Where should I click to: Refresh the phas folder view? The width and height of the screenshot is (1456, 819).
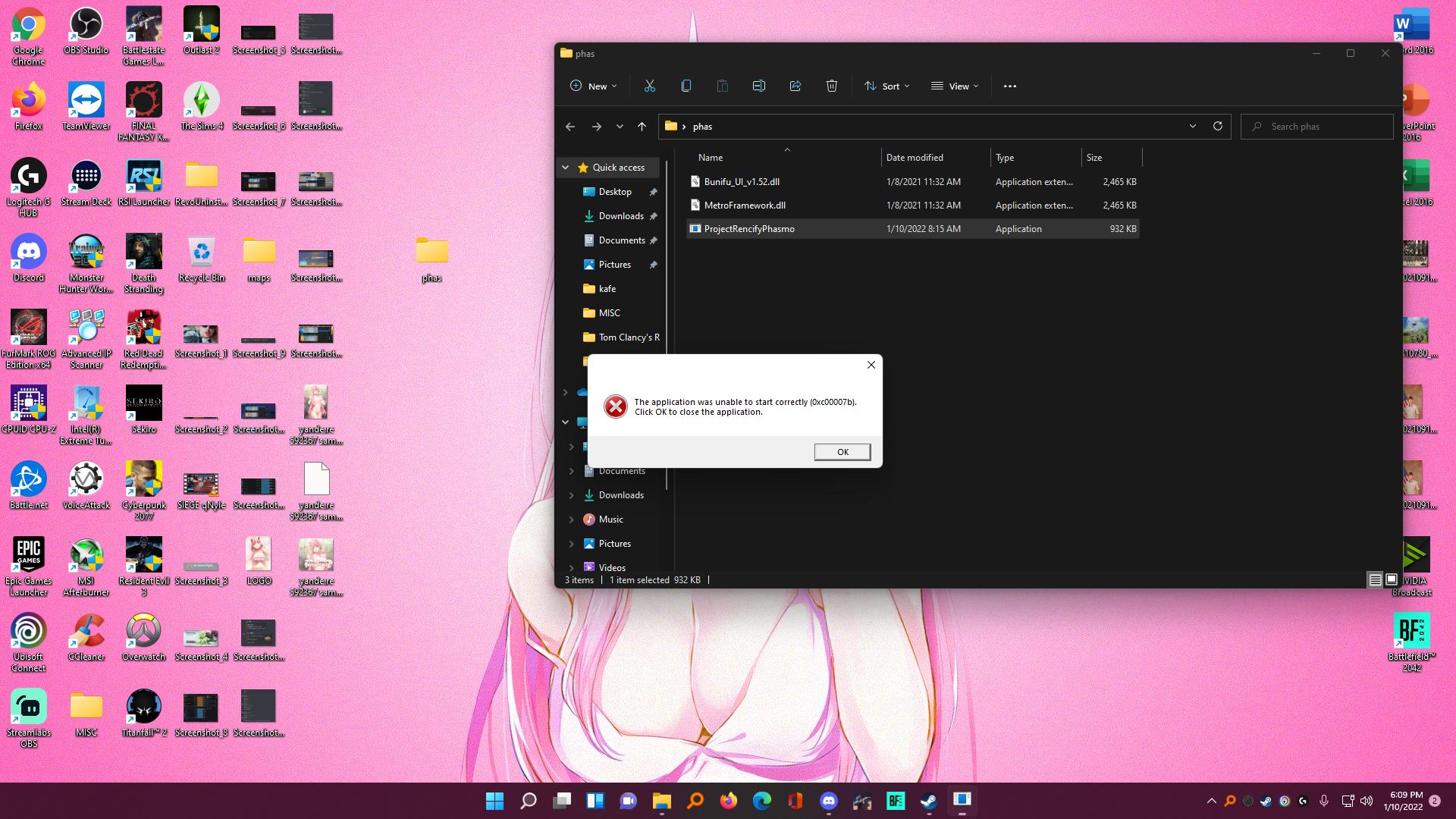(1217, 126)
